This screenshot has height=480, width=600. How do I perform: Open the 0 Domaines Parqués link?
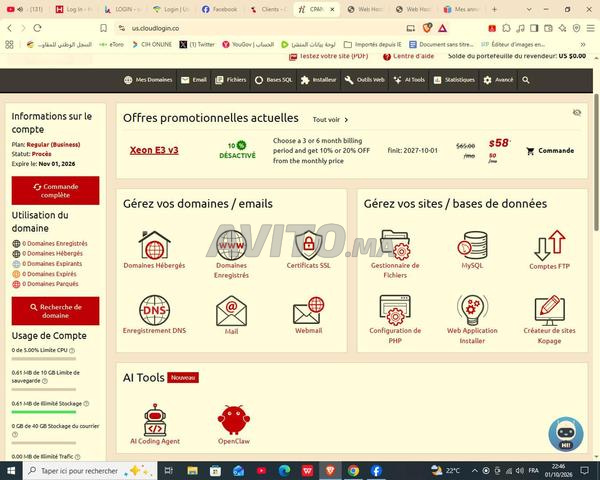tap(50, 284)
